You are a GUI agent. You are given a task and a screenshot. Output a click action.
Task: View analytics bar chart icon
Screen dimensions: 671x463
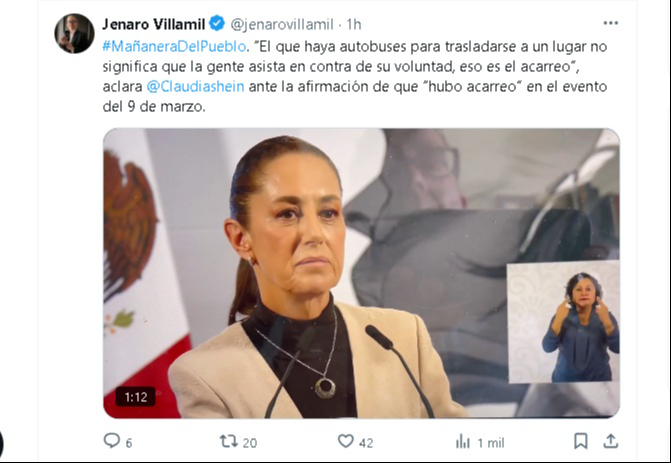coord(463,441)
